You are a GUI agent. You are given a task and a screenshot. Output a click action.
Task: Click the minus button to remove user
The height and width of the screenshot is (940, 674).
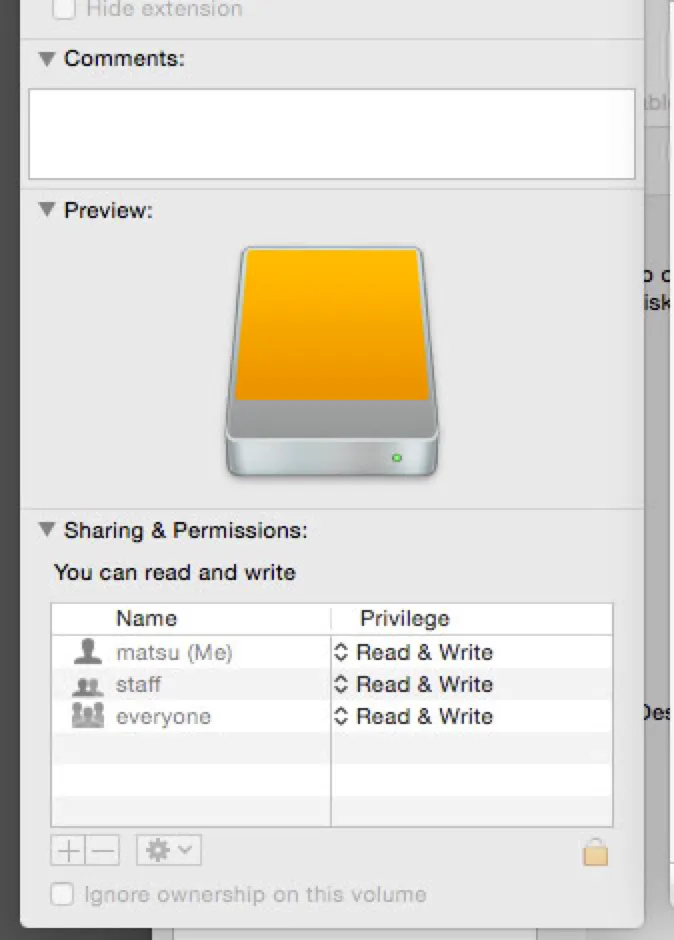click(103, 851)
